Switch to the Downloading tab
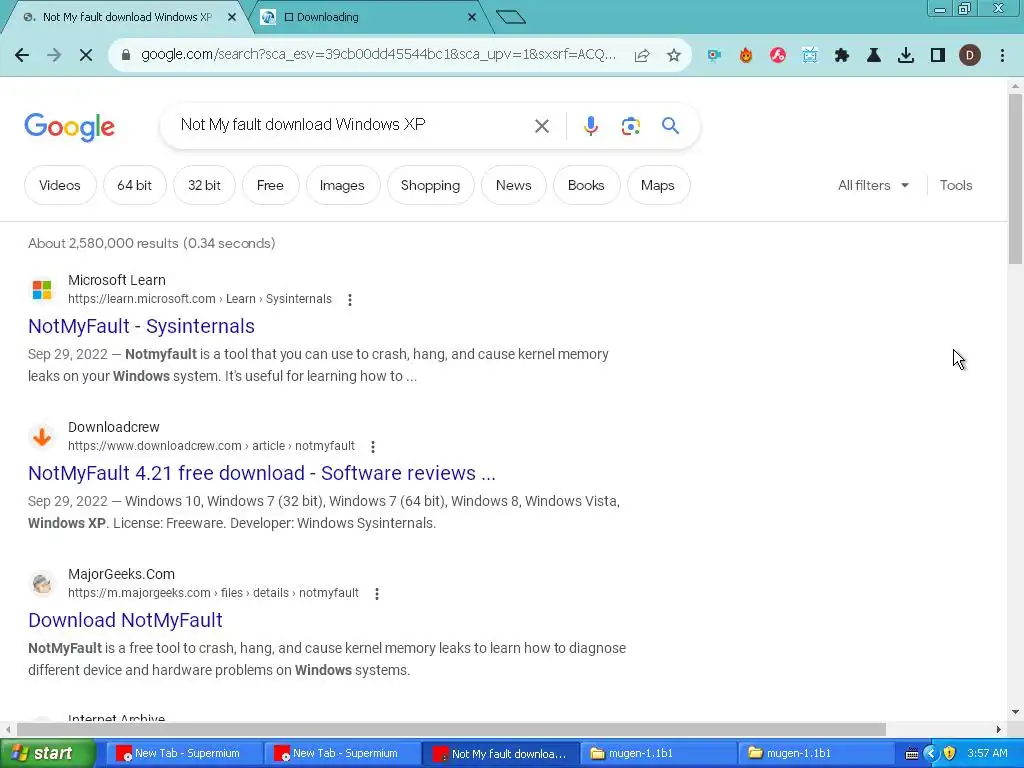 click(x=368, y=18)
